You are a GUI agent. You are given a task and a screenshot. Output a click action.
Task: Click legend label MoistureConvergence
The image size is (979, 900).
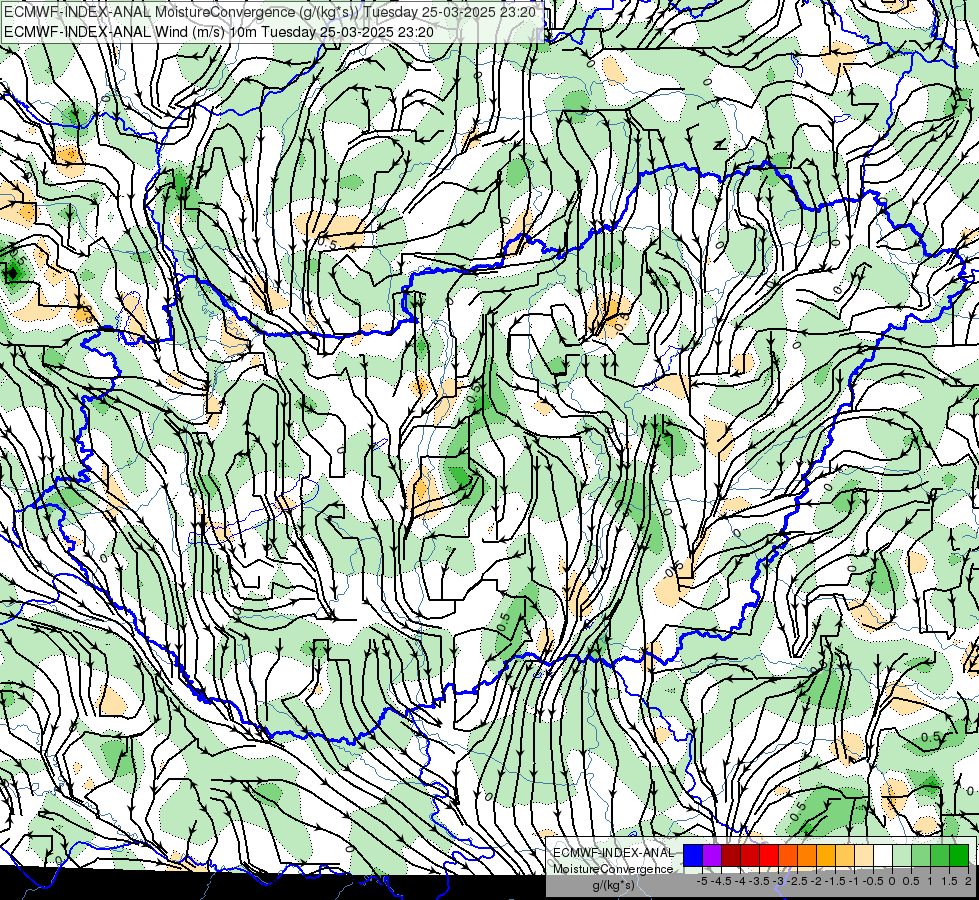pyautogui.click(x=613, y=869)
